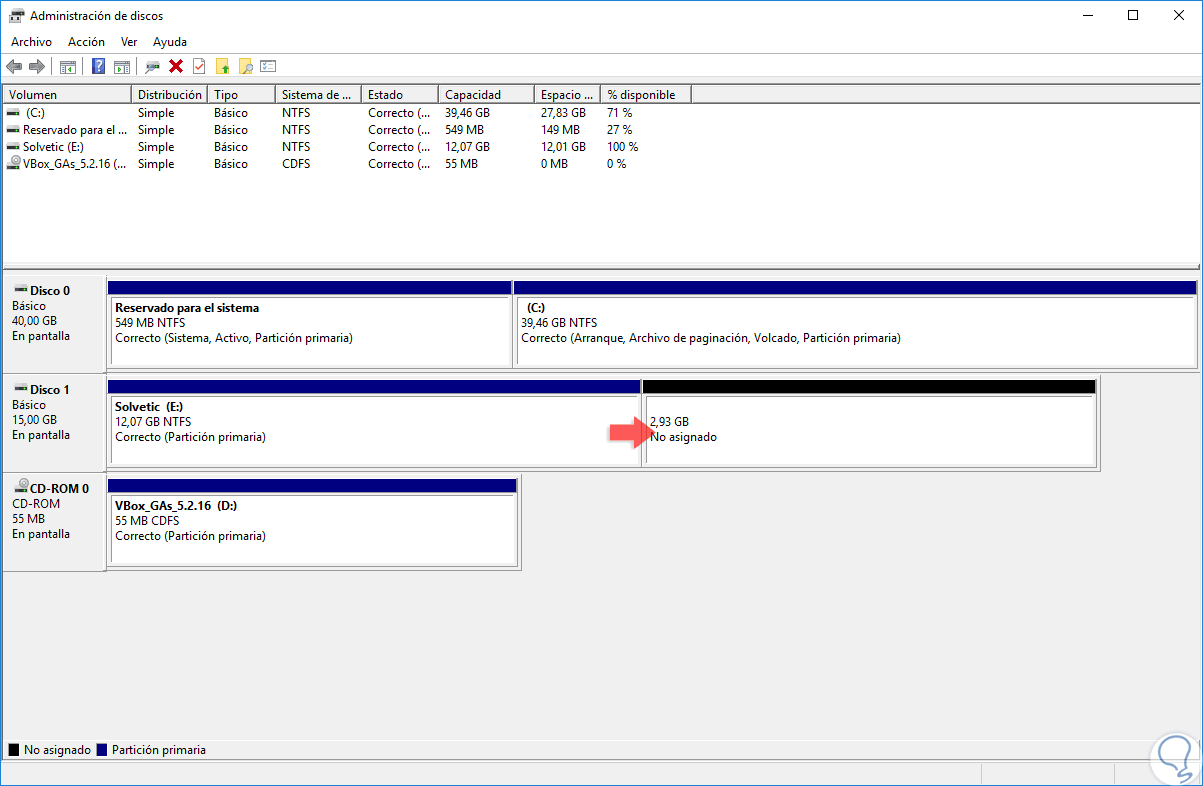
Task: Click the Administración de discos title bar icon
Action: (17, 15)
